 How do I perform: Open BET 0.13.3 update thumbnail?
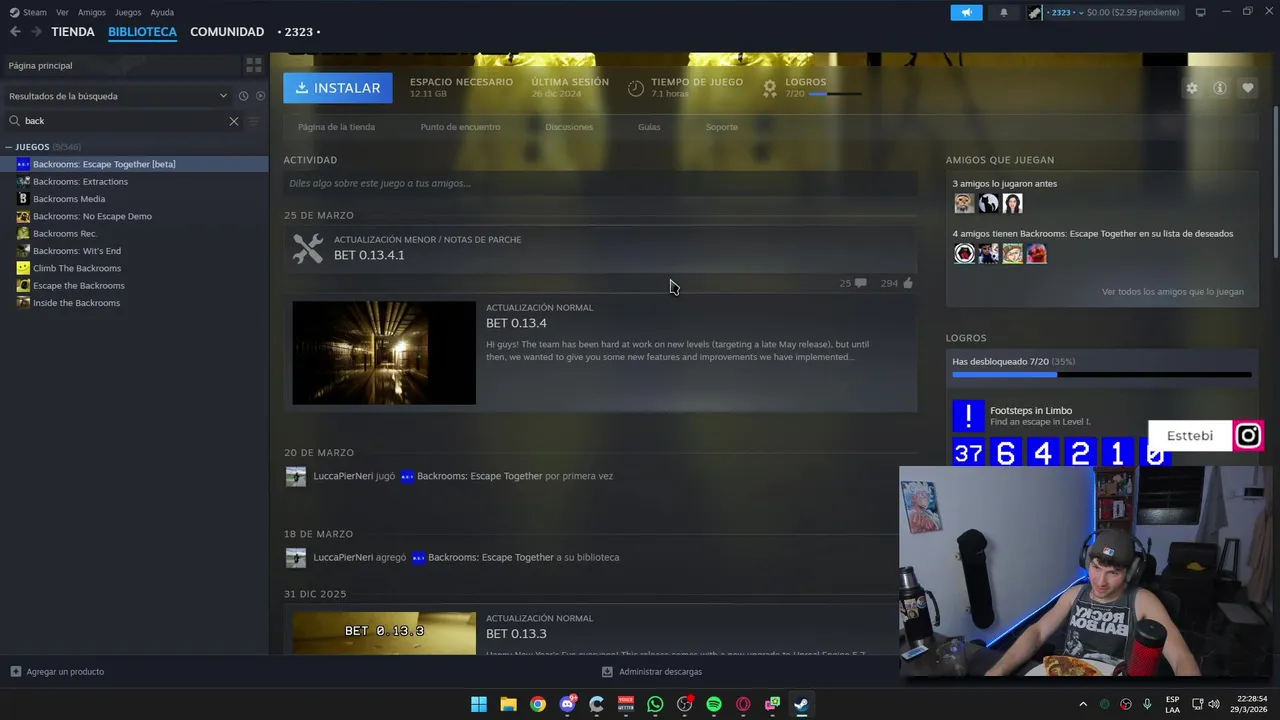384,633
